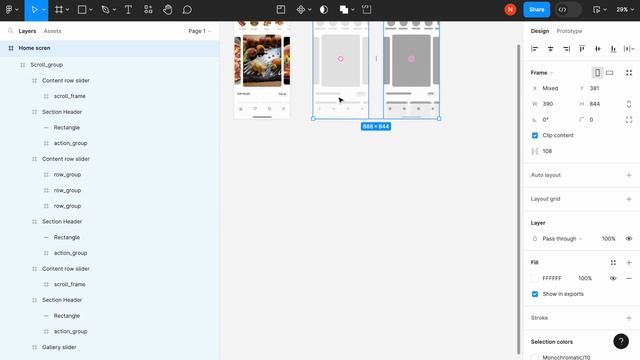Toggle layer visibility eye icon
The width and height of the screenshot is (640, 360).
pyautogui.click(x=629, y=239)
